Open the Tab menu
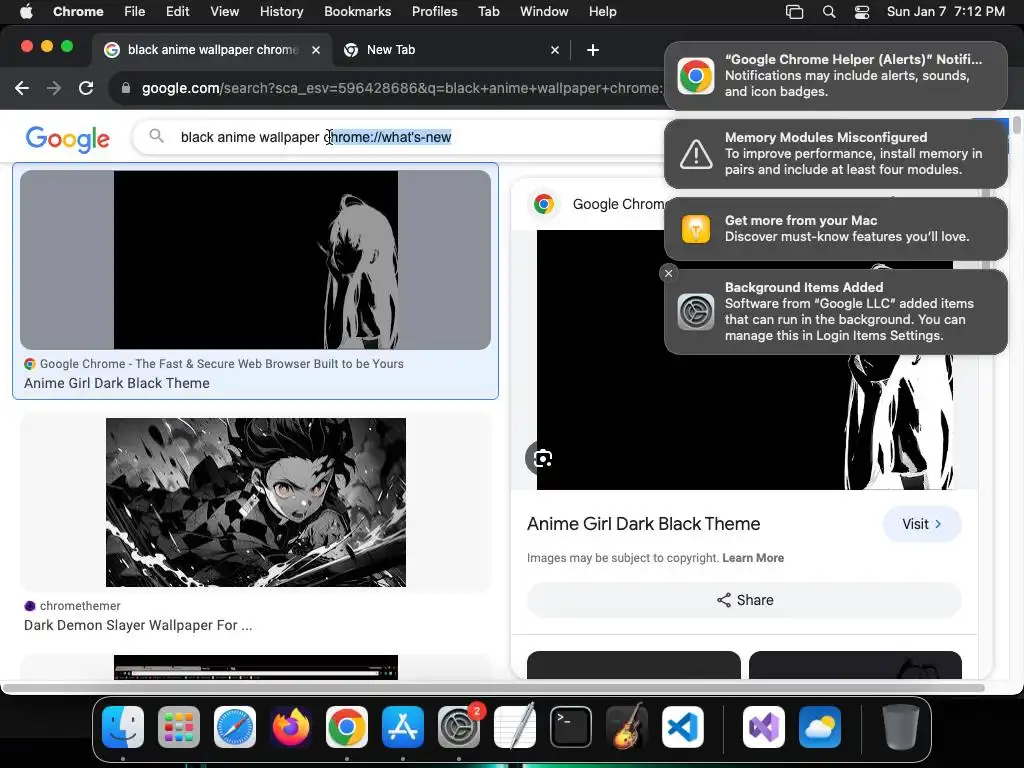Image resolution: width=1024 pixels, height=768 pixels. (488, 12)
